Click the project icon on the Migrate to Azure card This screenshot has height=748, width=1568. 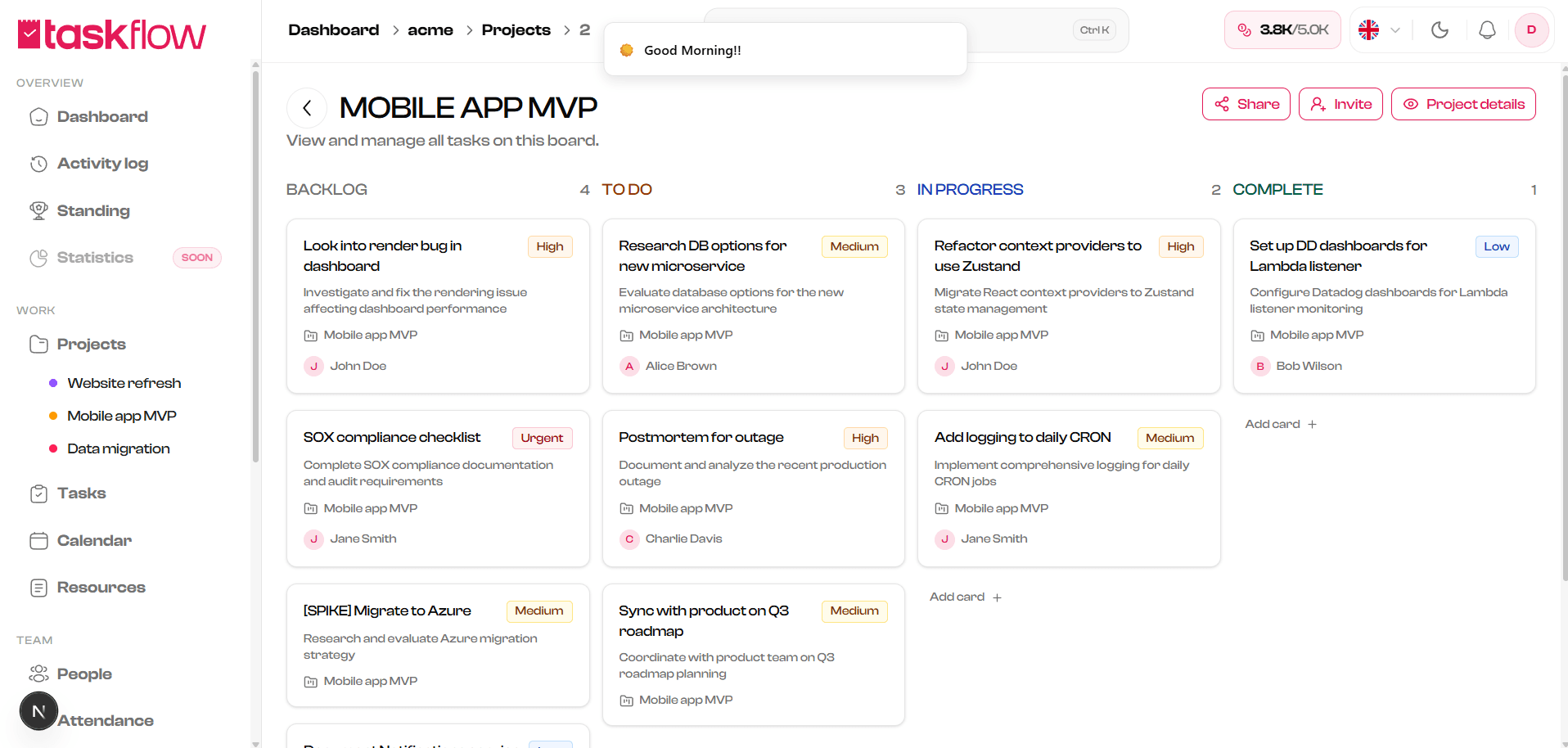coord(310,682)
